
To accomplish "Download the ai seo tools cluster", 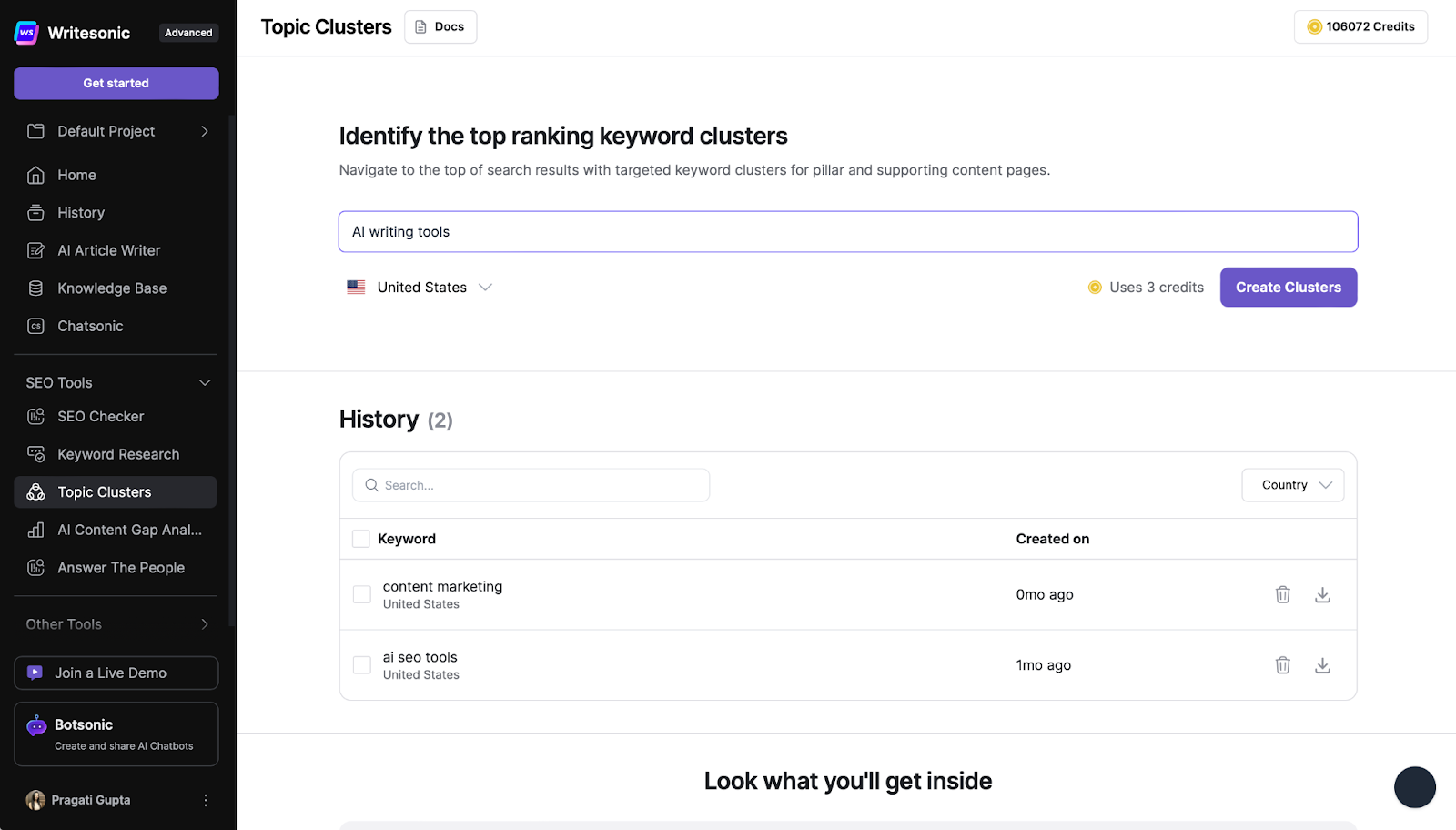I will [1323, 665].
